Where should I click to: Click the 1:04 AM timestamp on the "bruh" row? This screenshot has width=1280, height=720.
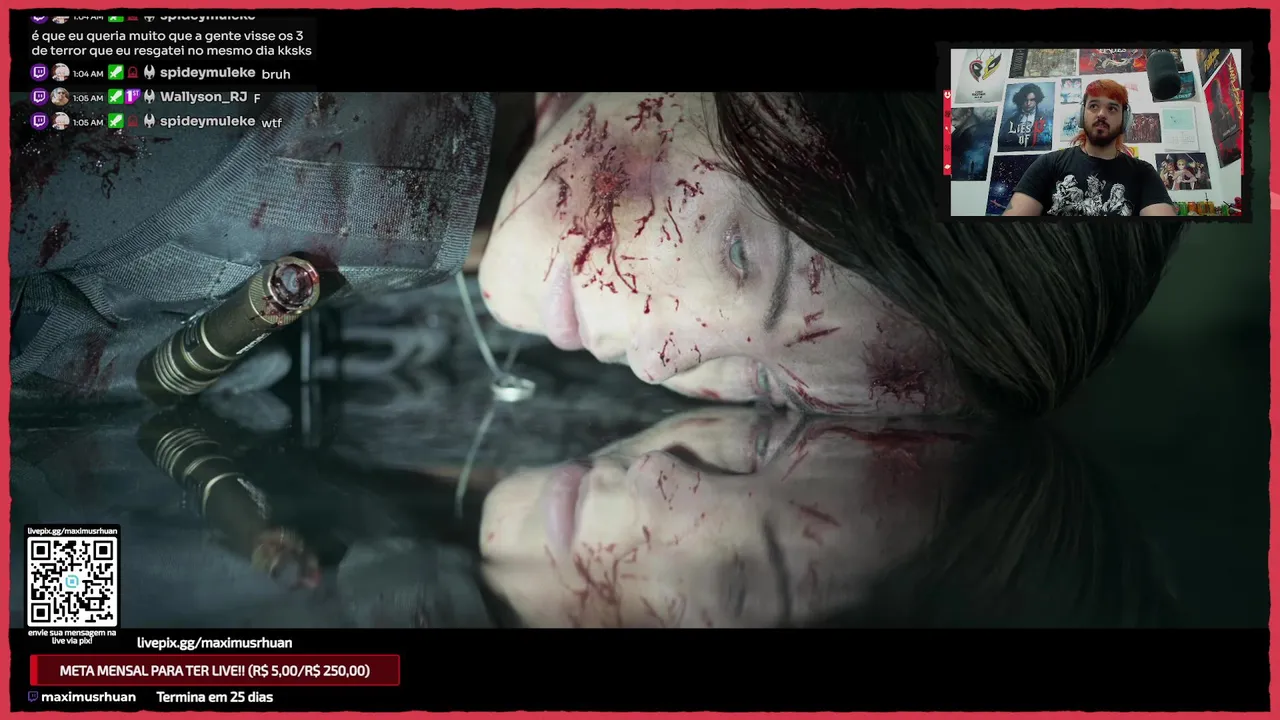tap(88, 74)
